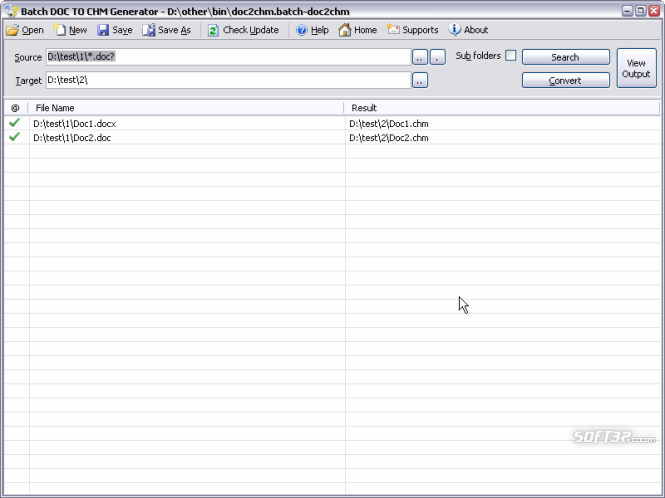The height and width of the screenshot is (498, 665).
Task: Minimize the Batch DOC TO CHM window
Action: click(x=627, y=11)
